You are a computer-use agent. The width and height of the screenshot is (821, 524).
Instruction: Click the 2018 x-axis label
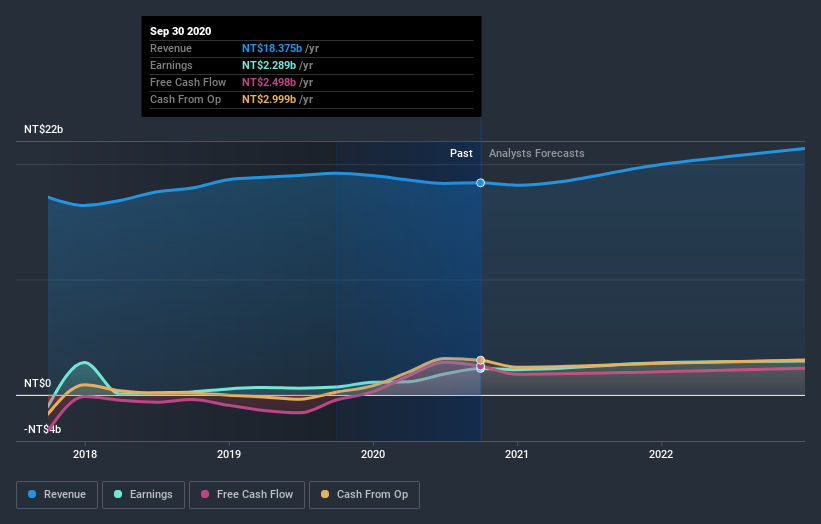pyautogui.click(x=85, y=454)
